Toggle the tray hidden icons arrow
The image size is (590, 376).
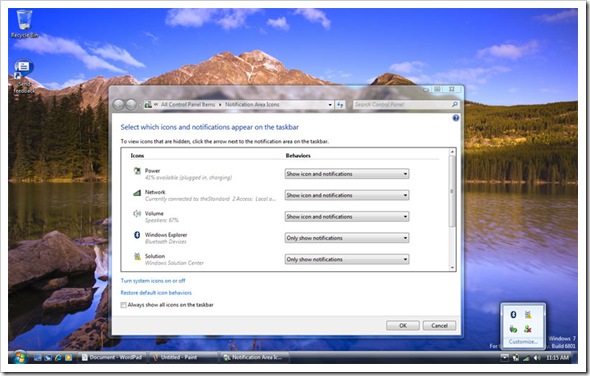point(505,357)
